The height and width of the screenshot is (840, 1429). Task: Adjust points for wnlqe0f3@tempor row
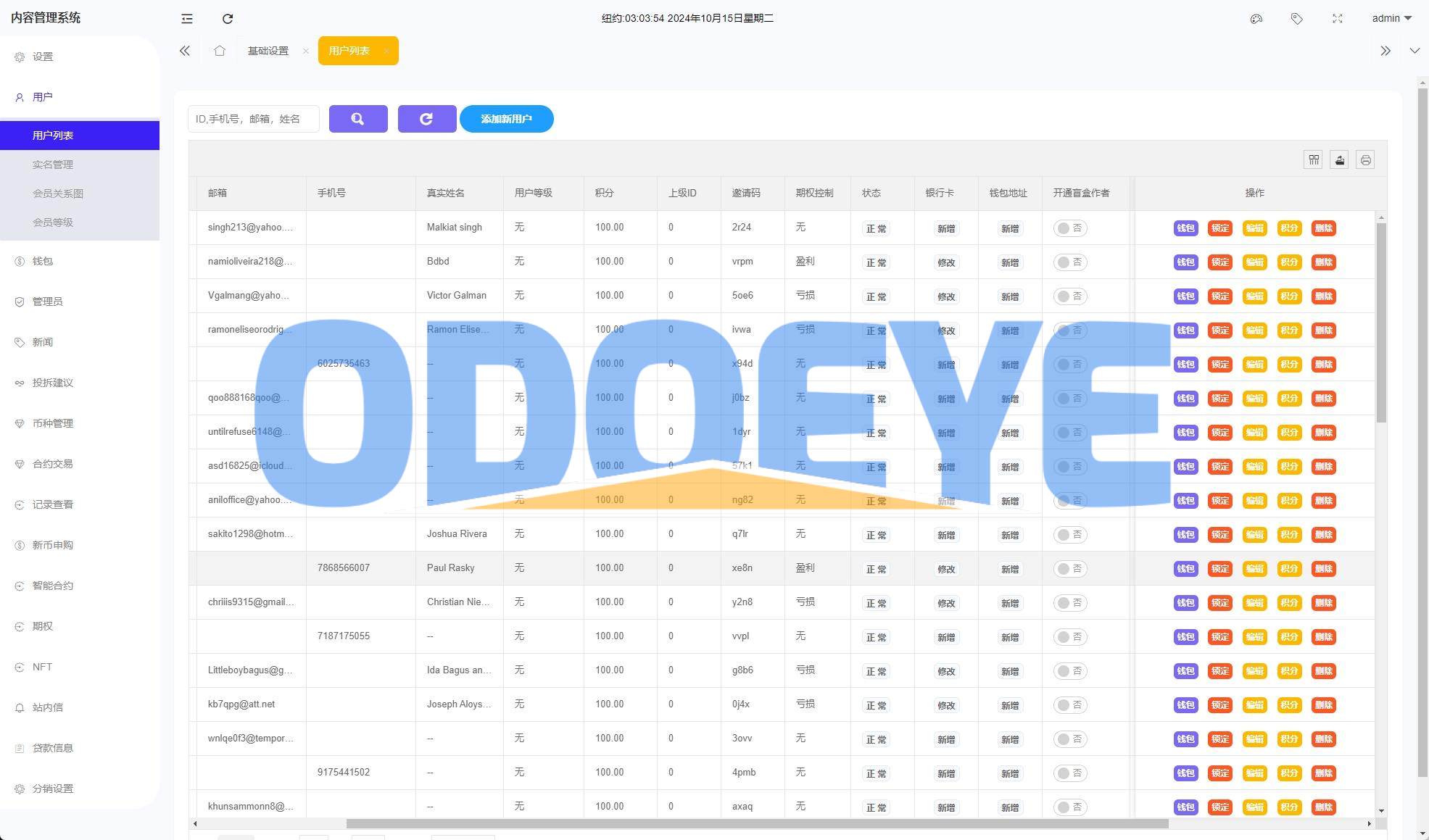1289,739
